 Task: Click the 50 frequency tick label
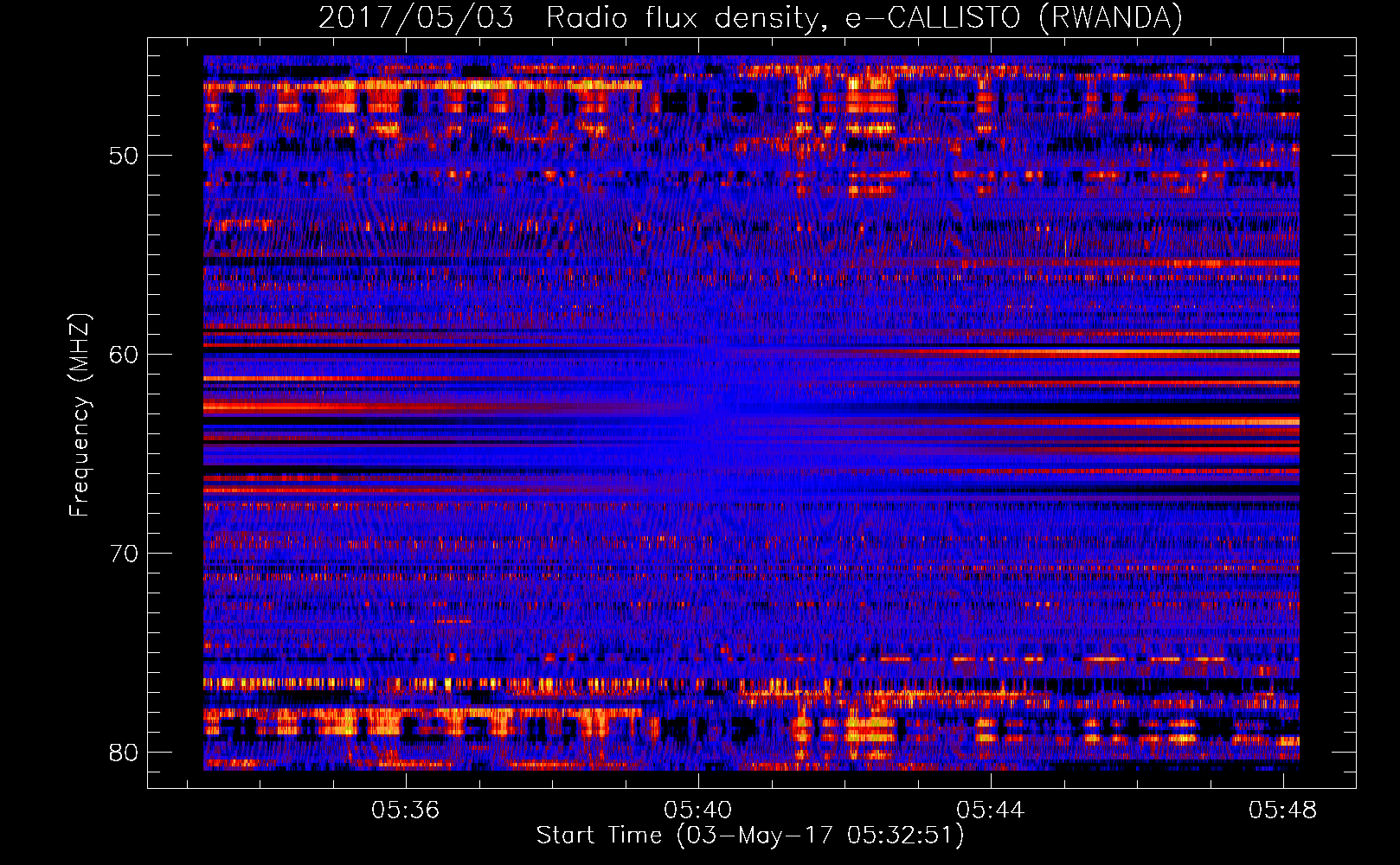tap(125, 156)
